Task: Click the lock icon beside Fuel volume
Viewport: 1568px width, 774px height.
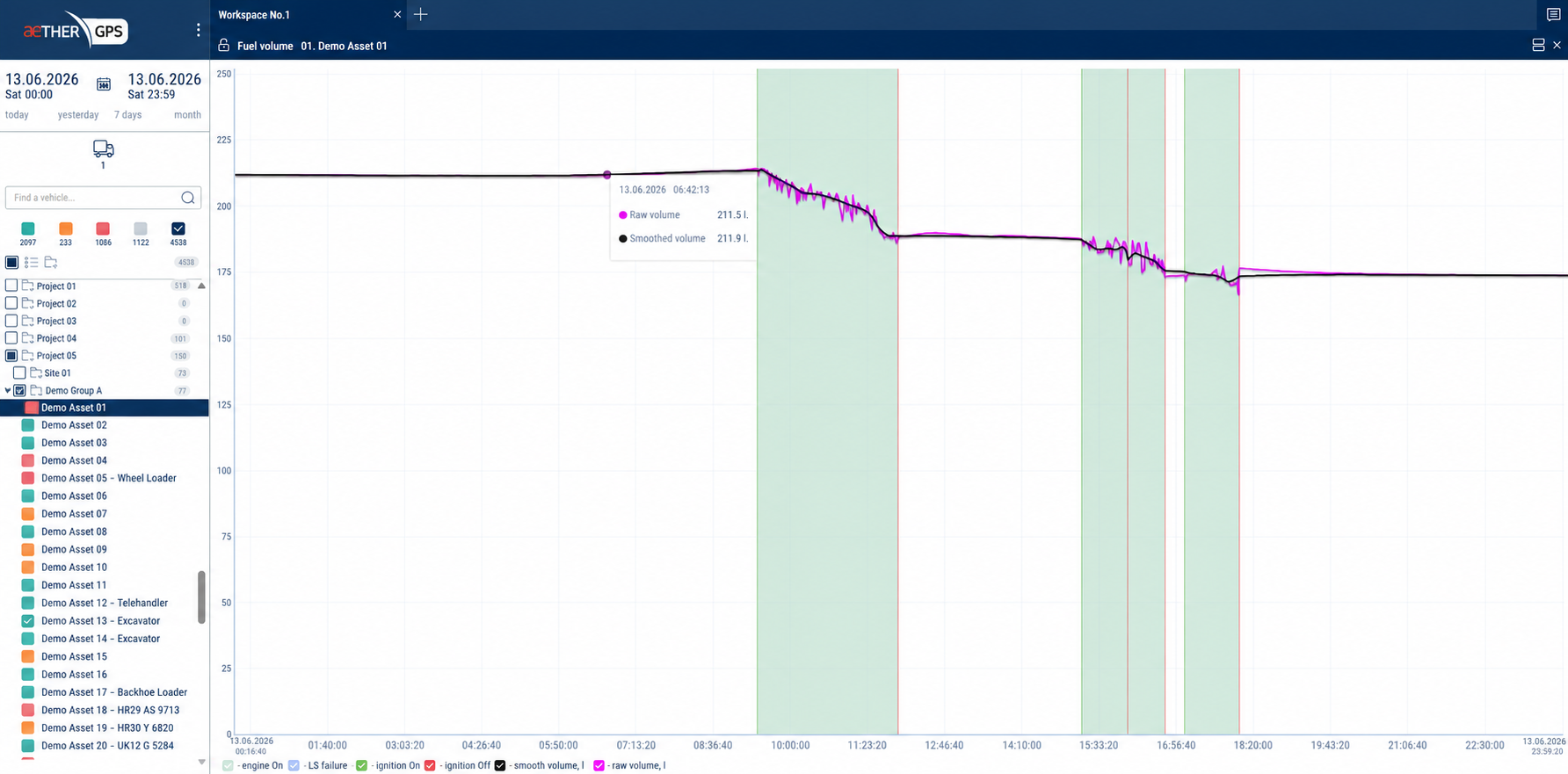Action: [223, 45]
